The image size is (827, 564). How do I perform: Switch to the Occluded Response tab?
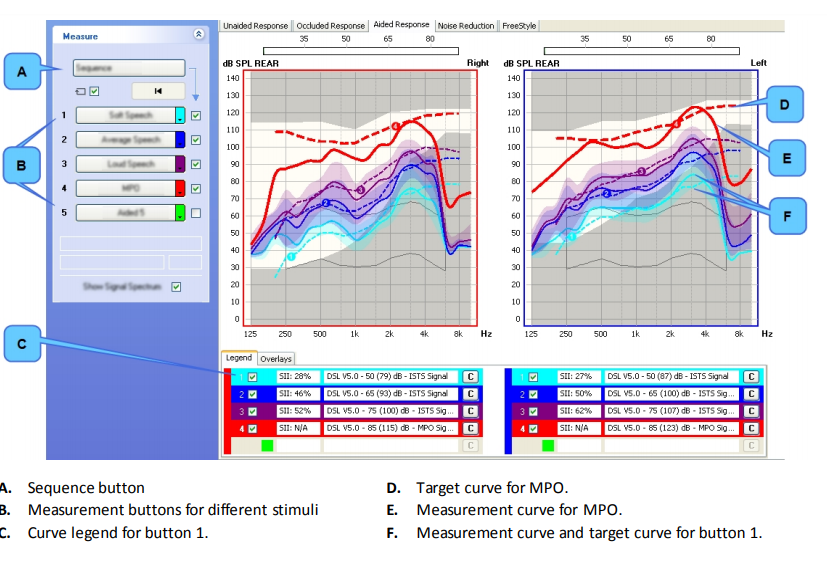click(x=330, y=26)
